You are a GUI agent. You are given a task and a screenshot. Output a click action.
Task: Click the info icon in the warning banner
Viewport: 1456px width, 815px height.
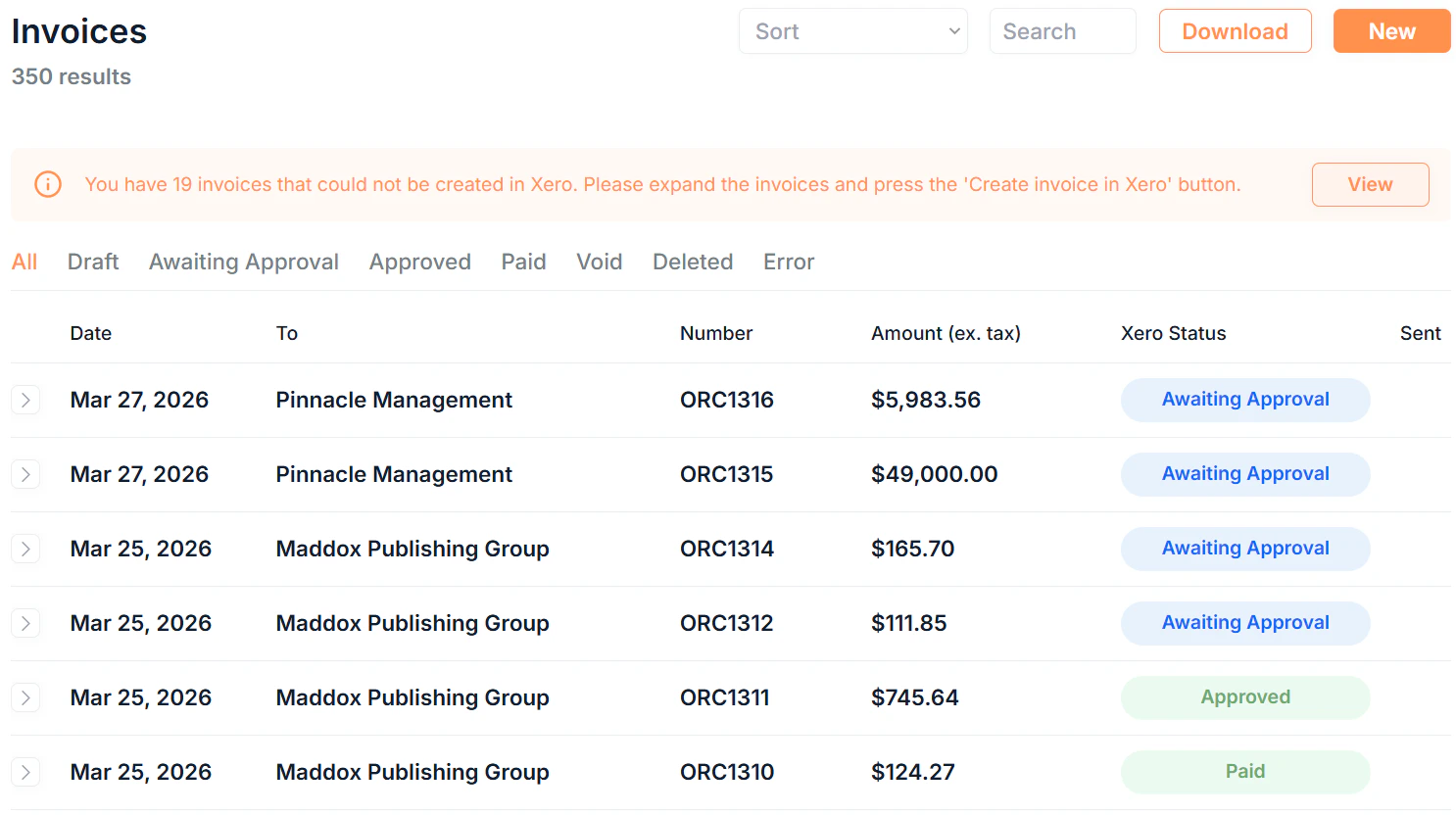coord(47,184)
